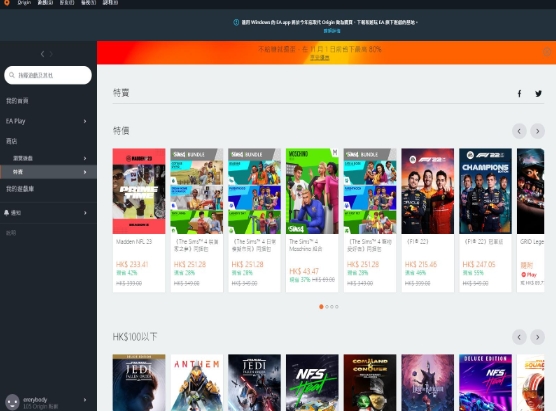Open the NFS Heat Deluxe Edition cover
This screenshot has height=411, width=556.
pos(485,383)
